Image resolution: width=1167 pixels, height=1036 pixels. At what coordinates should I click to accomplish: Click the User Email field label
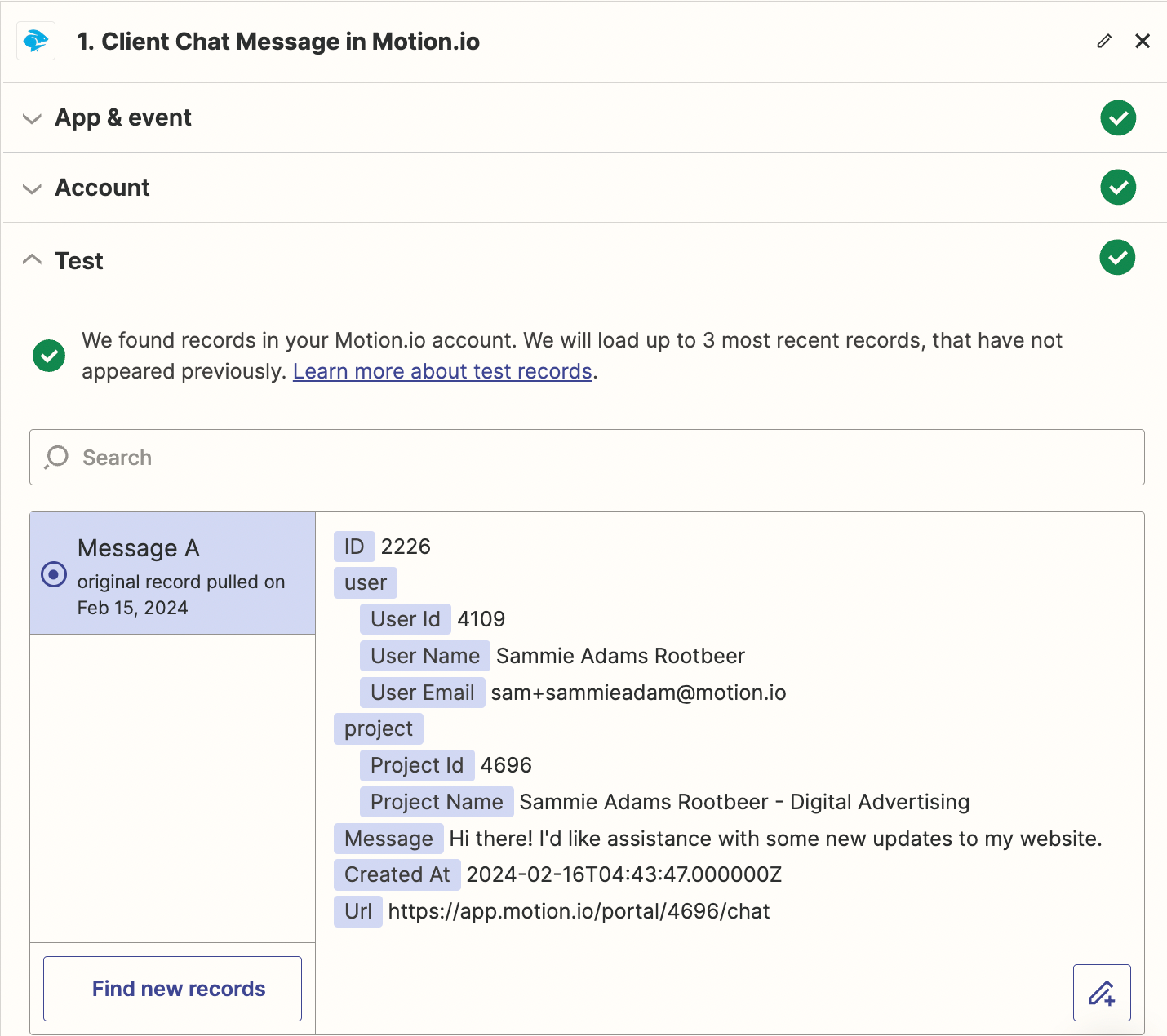[422, 693]
